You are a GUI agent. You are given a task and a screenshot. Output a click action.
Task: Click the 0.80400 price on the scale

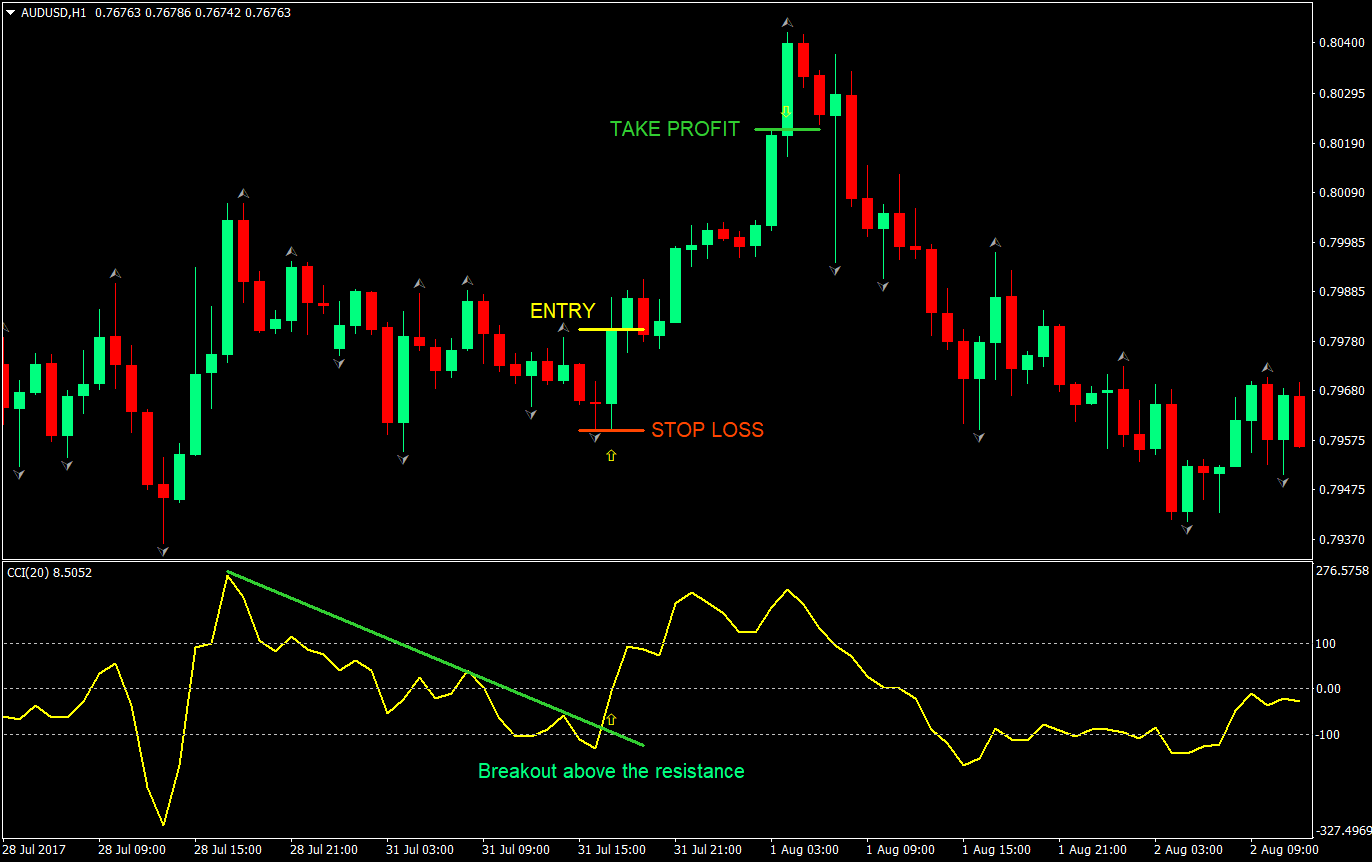[x=1338, y=43]
